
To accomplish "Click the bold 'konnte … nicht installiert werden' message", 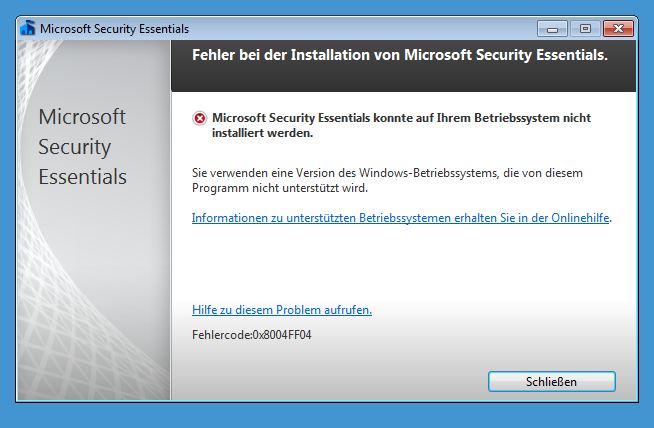I will pos(400,125).
